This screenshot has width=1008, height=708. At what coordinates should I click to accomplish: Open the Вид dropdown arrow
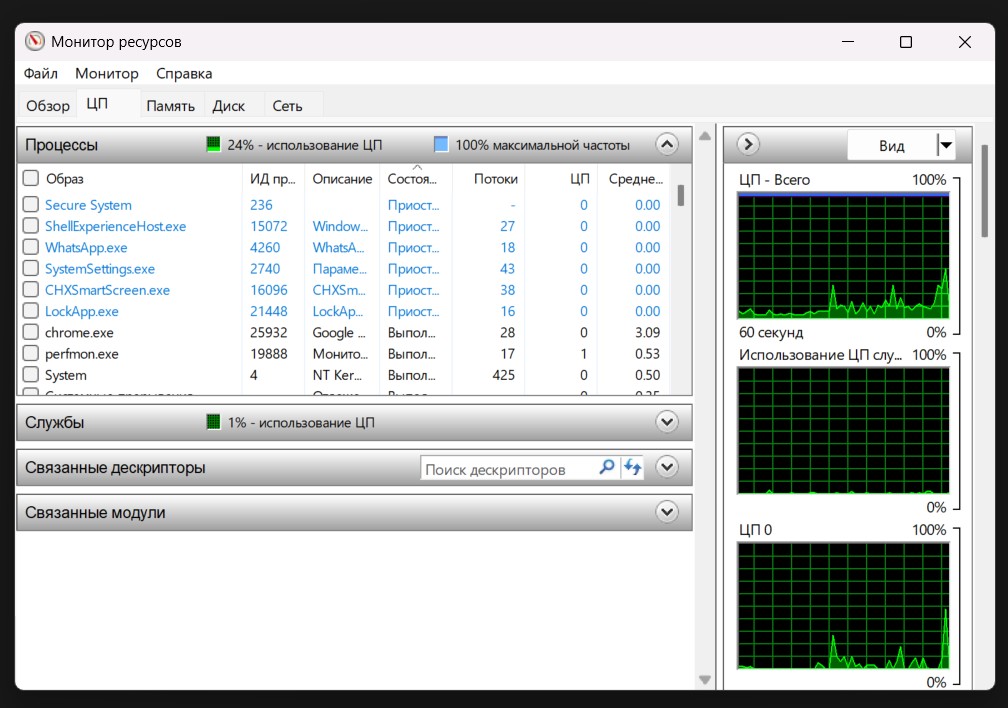click(946, 145)
